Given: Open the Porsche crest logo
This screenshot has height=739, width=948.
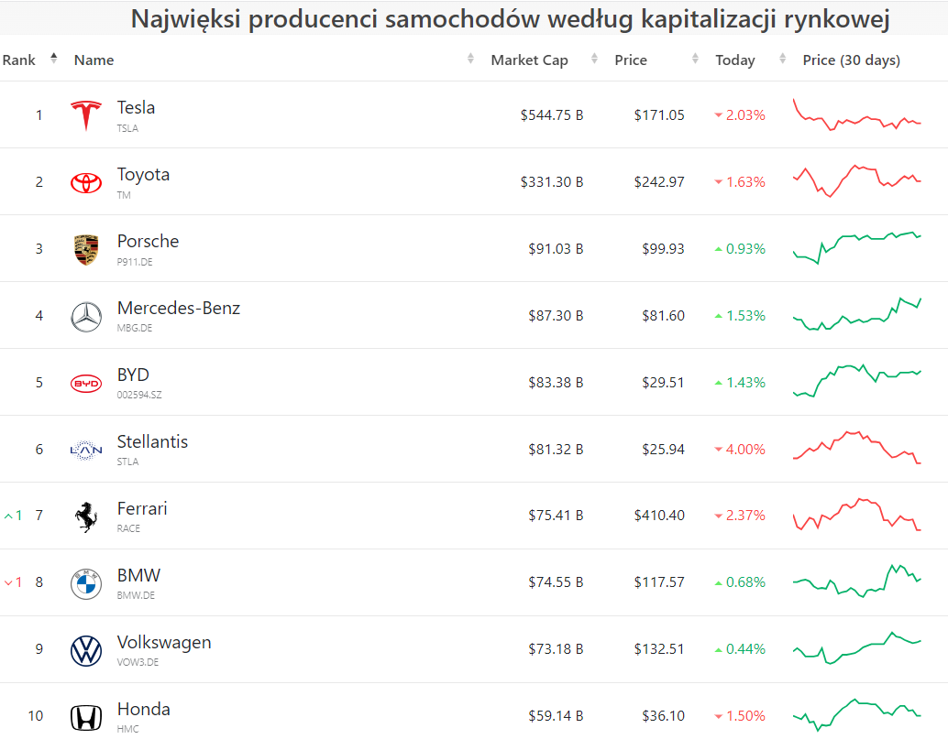Looking at the screenshot, I should tap(86, 249).
